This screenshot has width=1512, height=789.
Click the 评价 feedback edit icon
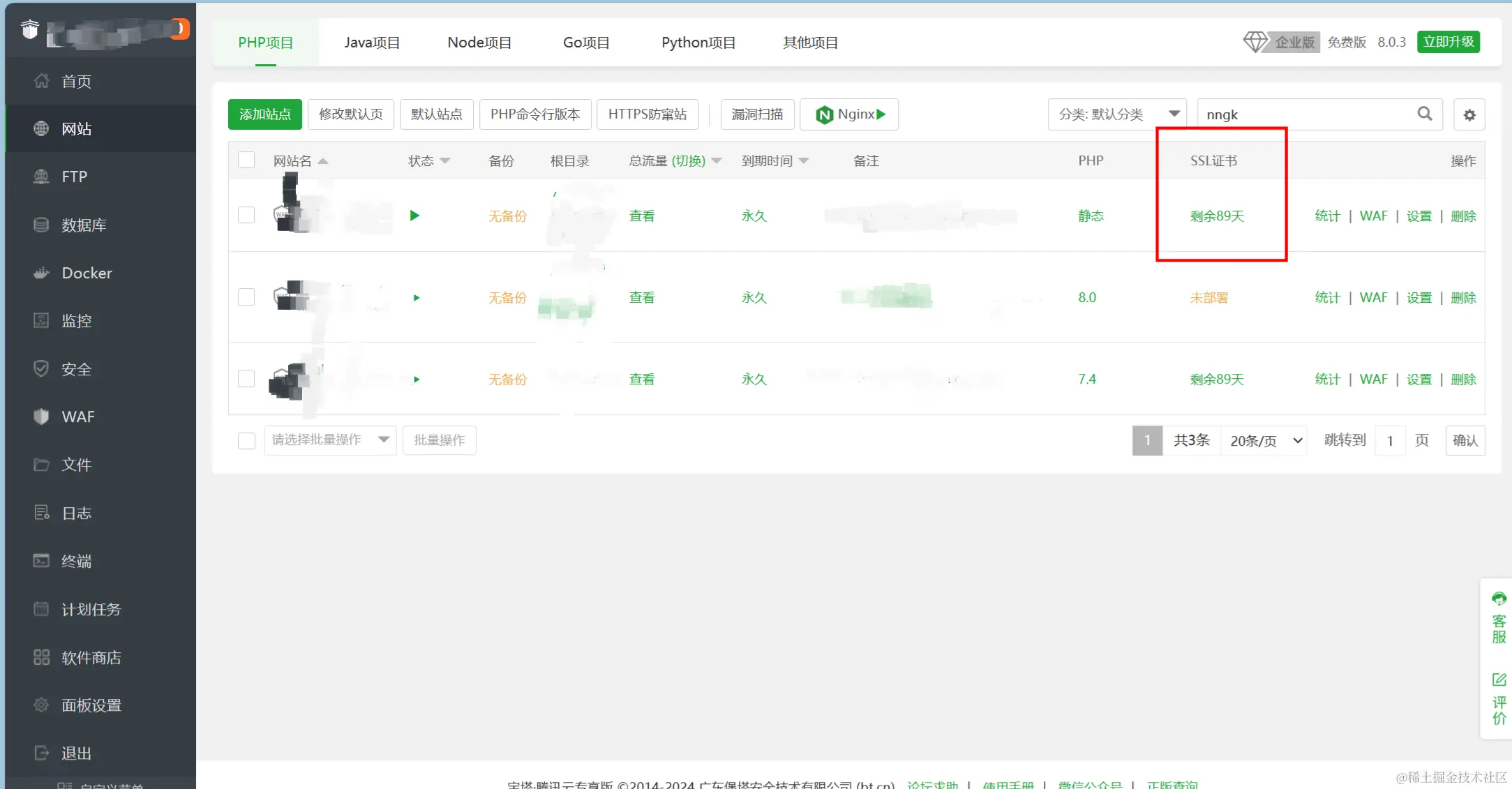[1499, 679]
